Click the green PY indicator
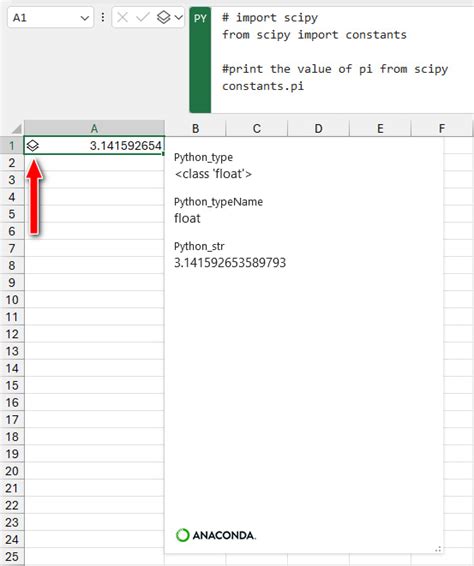Viewport: 474px width, 566px height. [200, 60]
